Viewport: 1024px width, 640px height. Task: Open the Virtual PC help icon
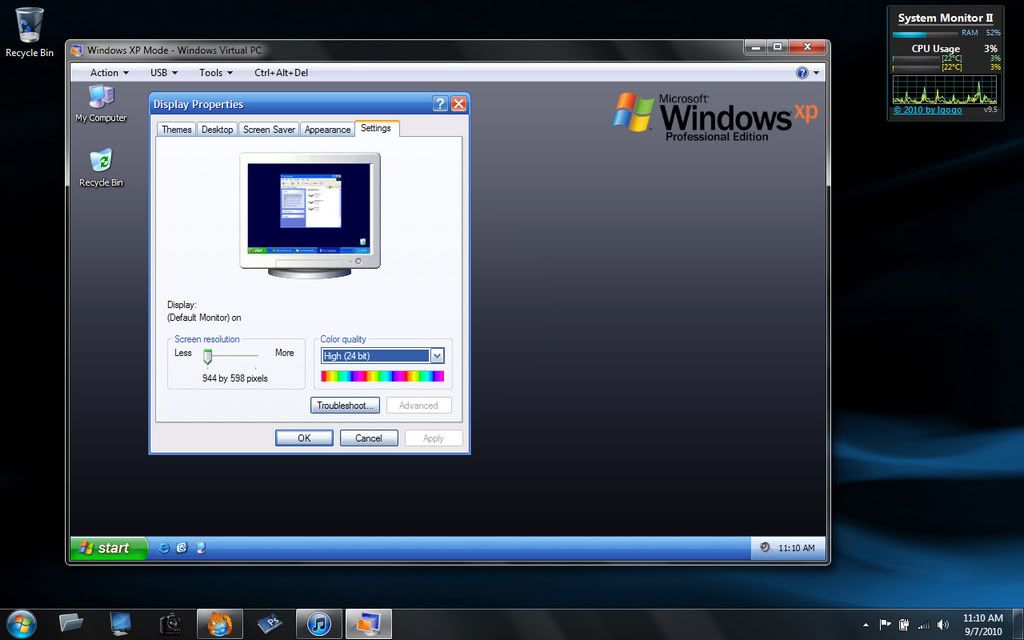[x=802, y=72]
